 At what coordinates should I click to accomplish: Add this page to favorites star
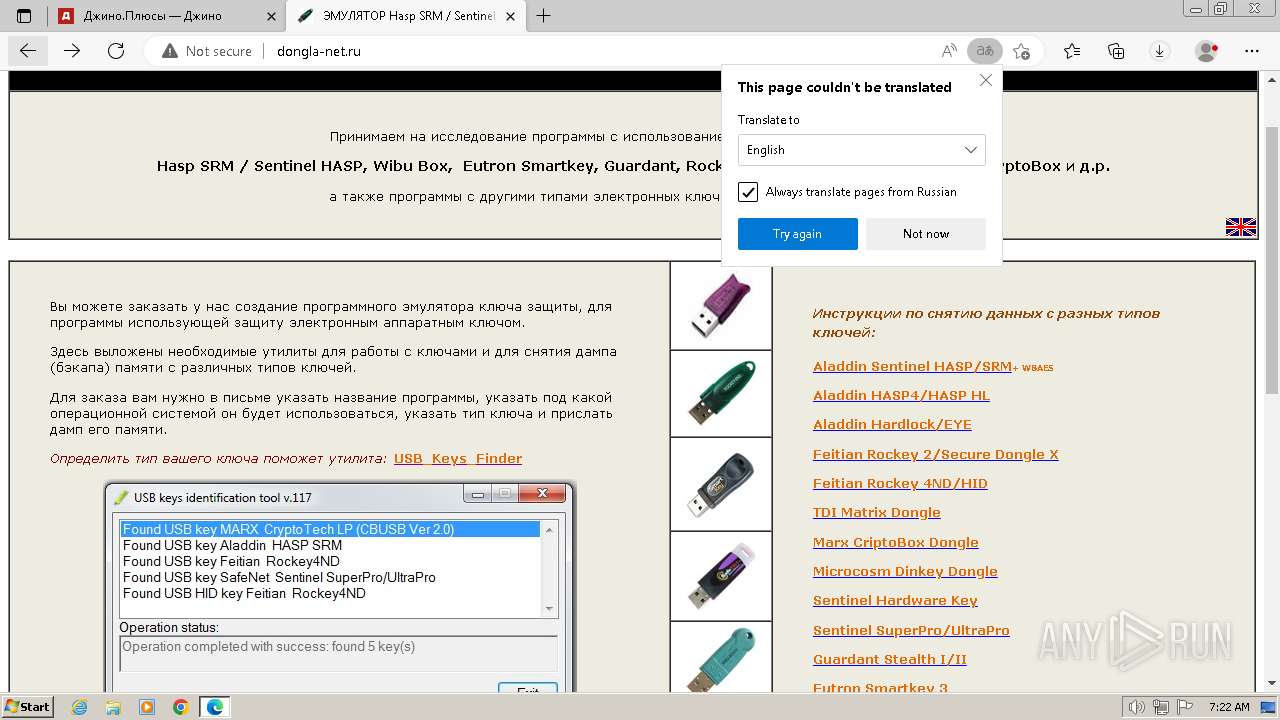[x=1021, y=51]
